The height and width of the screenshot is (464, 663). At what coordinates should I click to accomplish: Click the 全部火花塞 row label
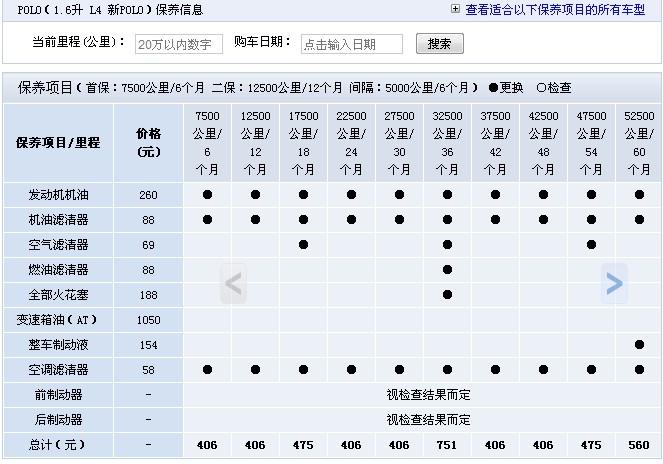point(58,295)
